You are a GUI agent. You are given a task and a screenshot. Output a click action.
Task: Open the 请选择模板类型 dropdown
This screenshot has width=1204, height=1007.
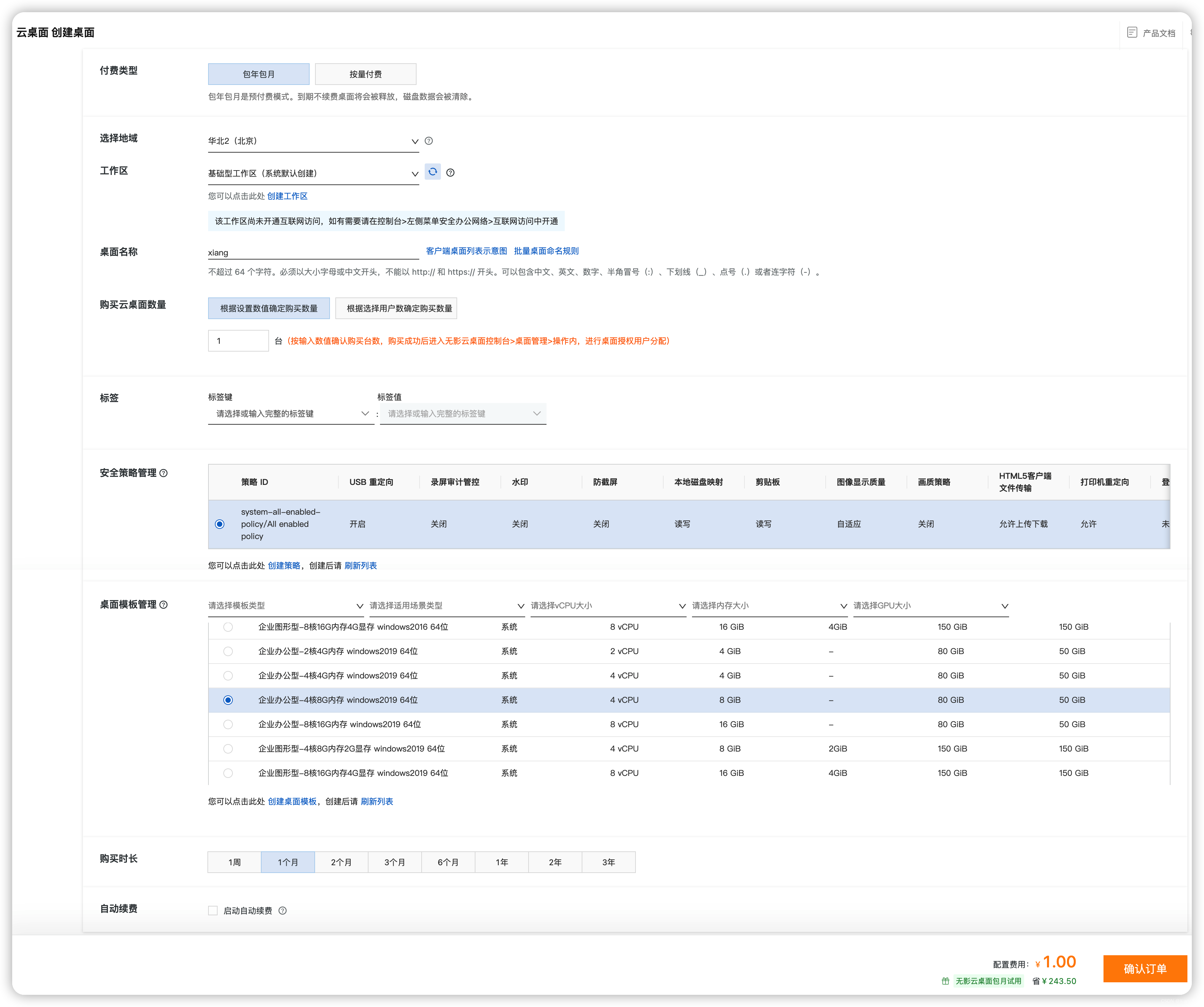coord(286,606)
